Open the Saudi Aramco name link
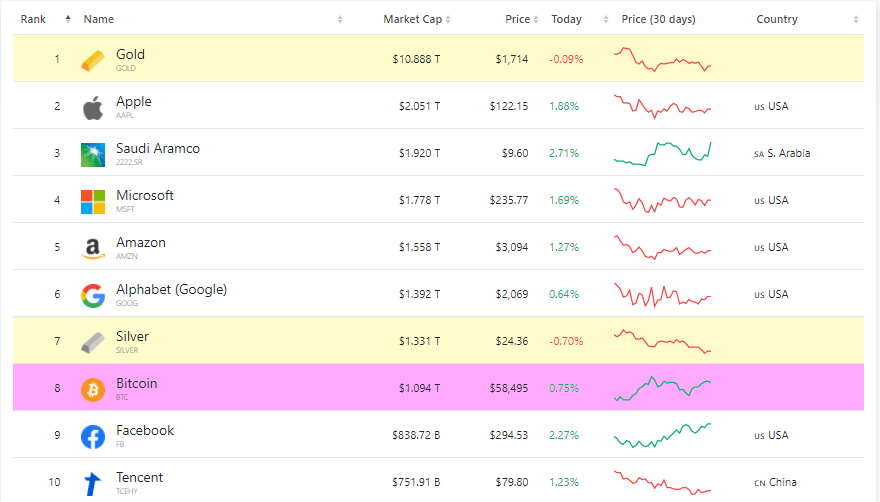This screenshot has height=502, width=880. [x=157, y=149]
